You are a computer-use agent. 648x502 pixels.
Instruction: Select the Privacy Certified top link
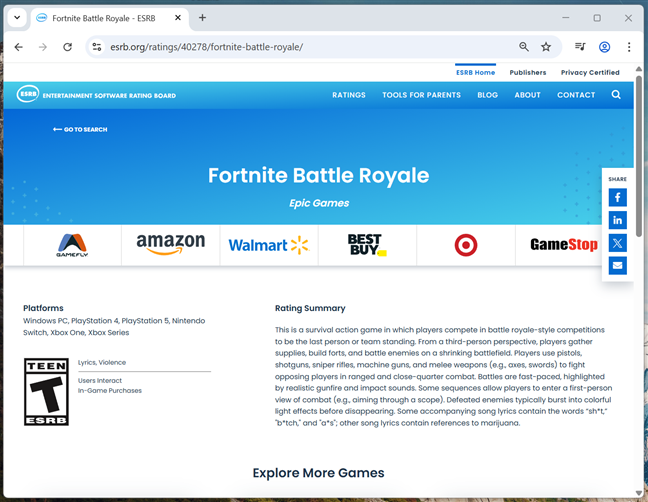coord(590,73)
